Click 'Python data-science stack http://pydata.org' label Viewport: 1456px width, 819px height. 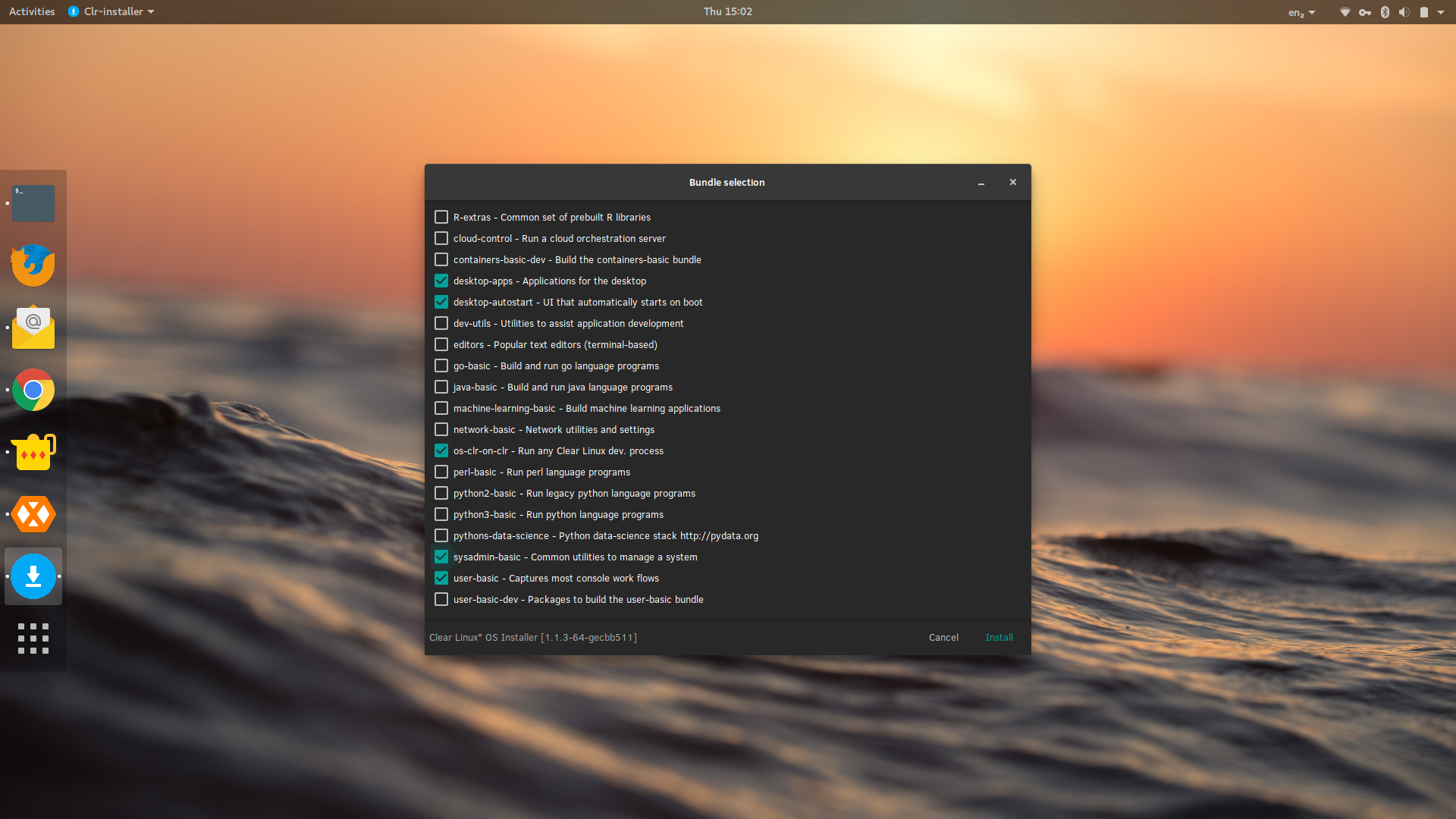[x=658, y=536]
